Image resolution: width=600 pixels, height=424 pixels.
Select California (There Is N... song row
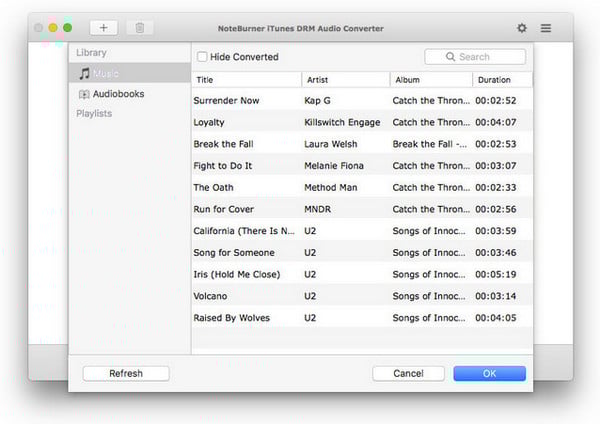click(x=362, y=231)
